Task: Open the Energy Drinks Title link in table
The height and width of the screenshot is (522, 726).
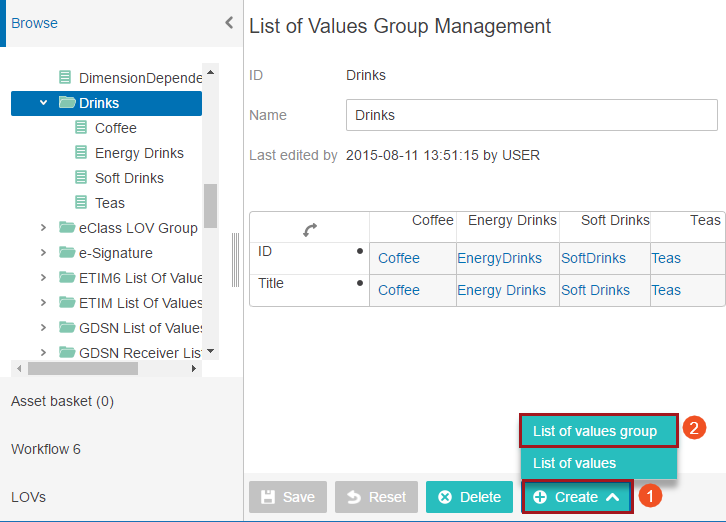Action: coord(501,290)
